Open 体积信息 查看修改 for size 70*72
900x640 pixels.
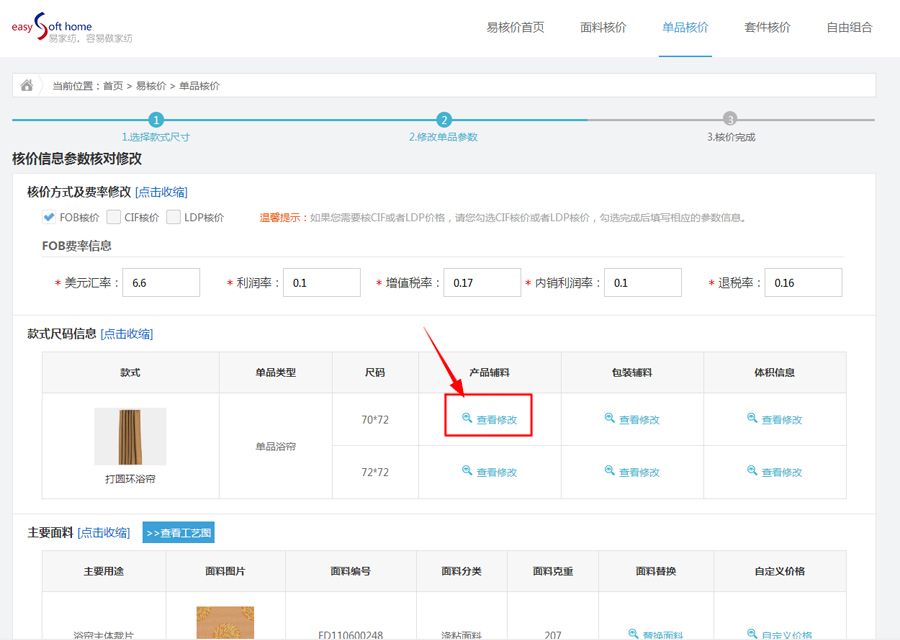click(x=774, y=419)
